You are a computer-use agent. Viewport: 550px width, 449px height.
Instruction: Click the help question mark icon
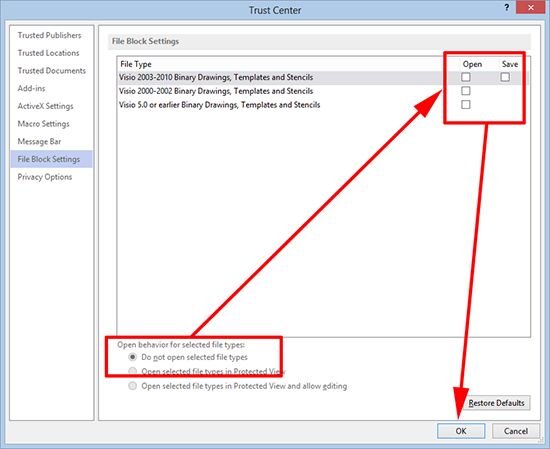(507, 8)
